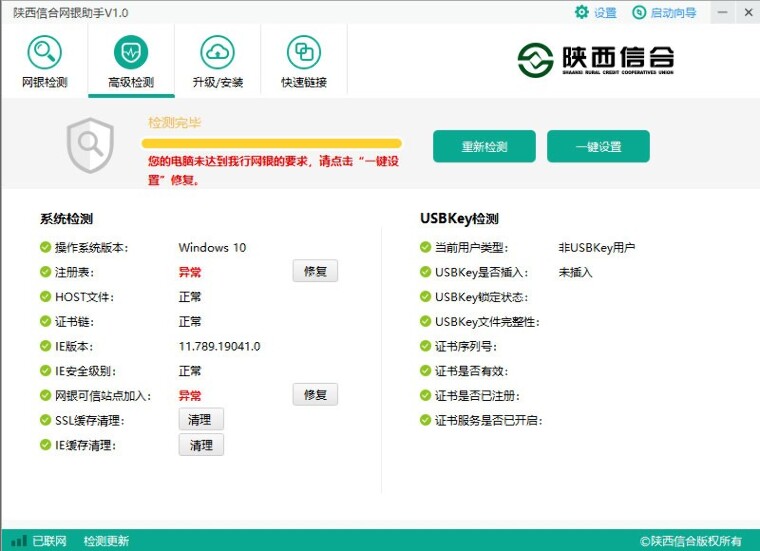Switch to the 快速链接 tab label
This screenshot has width=760, height=551.
(304, 82)
